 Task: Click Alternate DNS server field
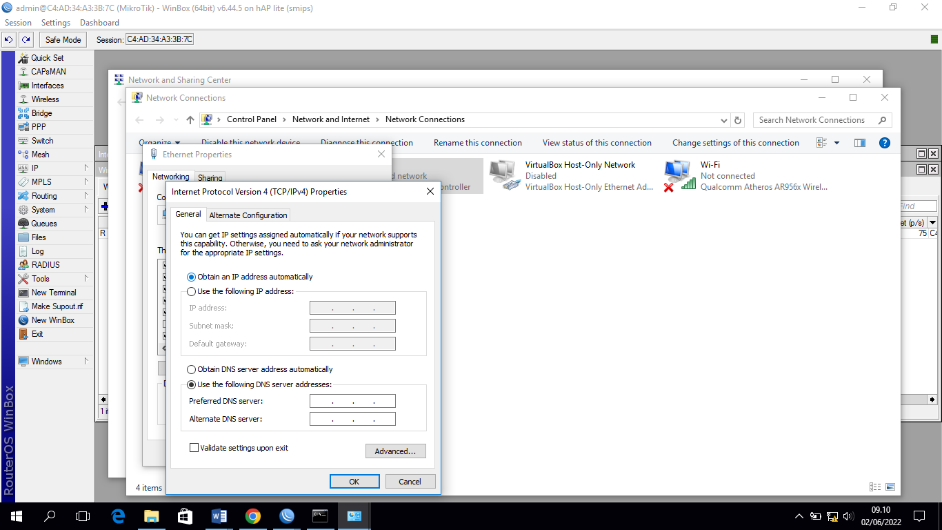pos(353,419)
